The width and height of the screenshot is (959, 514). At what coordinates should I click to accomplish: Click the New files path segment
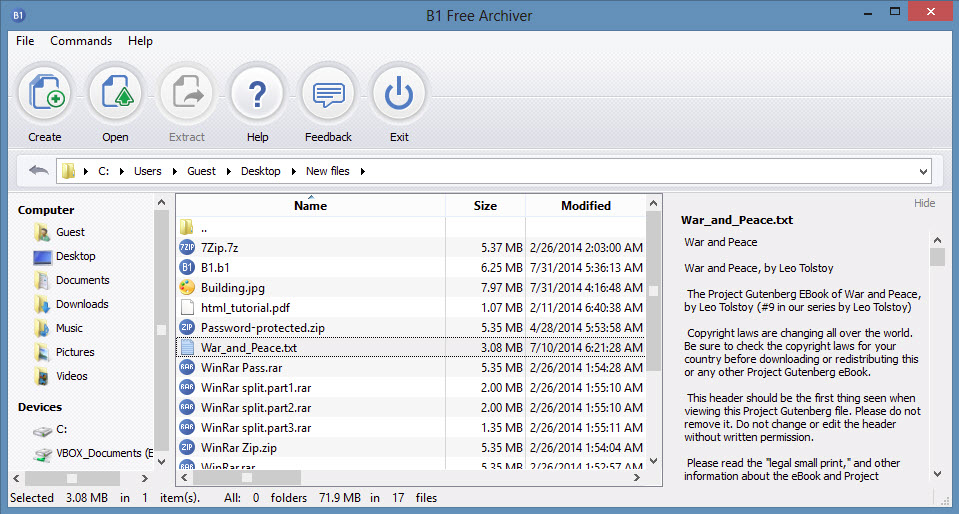[328, 171]
